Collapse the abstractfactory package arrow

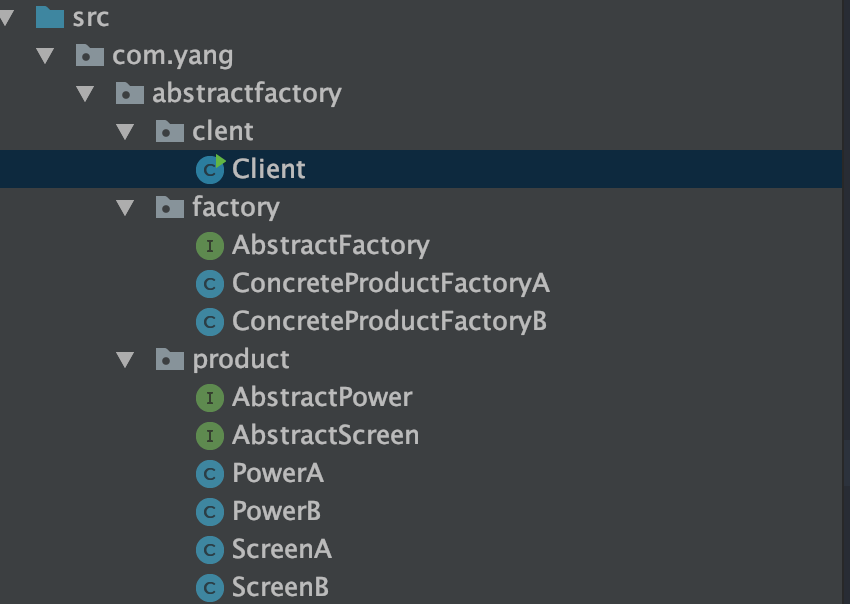[85, 93]
